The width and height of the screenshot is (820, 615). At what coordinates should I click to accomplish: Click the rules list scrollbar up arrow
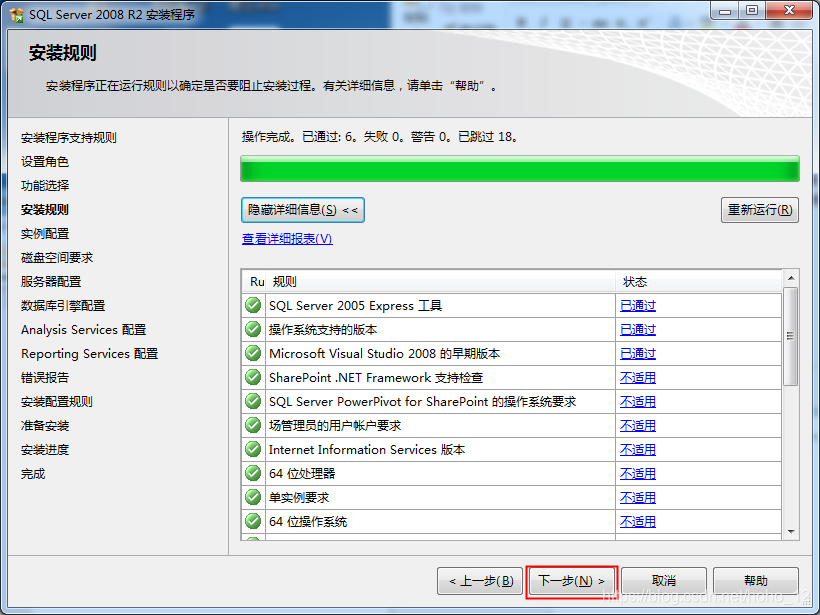click(x=791, y=278)
